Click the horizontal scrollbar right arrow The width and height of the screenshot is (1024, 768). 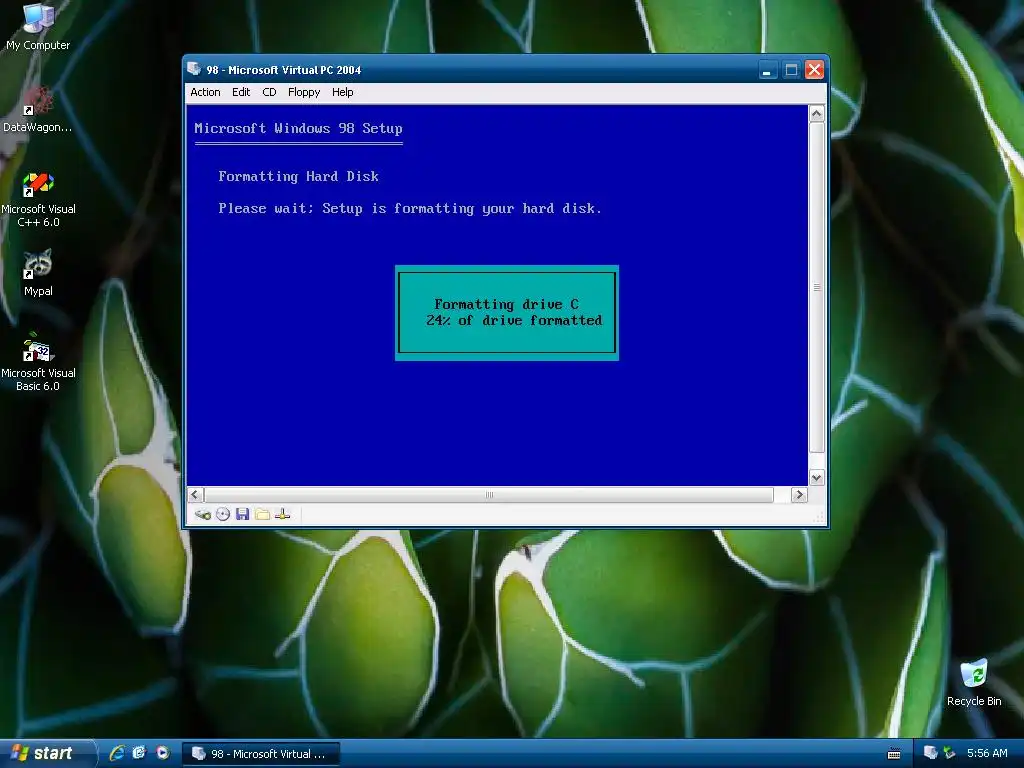click(799, 495)
